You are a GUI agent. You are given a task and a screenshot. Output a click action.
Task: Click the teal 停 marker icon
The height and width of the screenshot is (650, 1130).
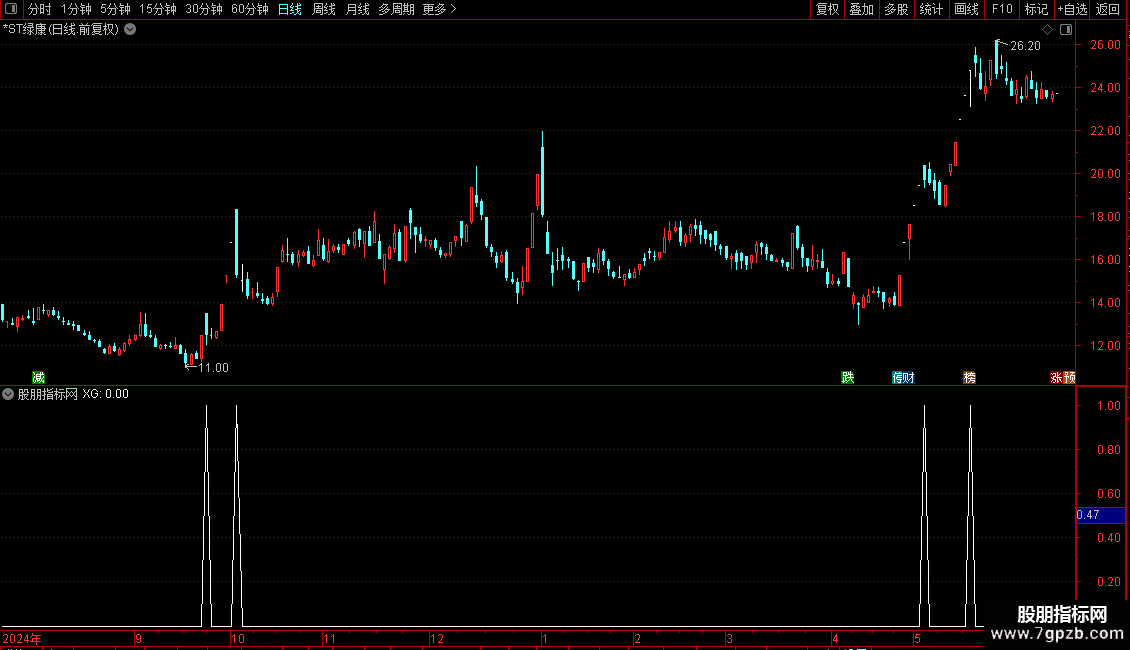click(x=898, y=378)
